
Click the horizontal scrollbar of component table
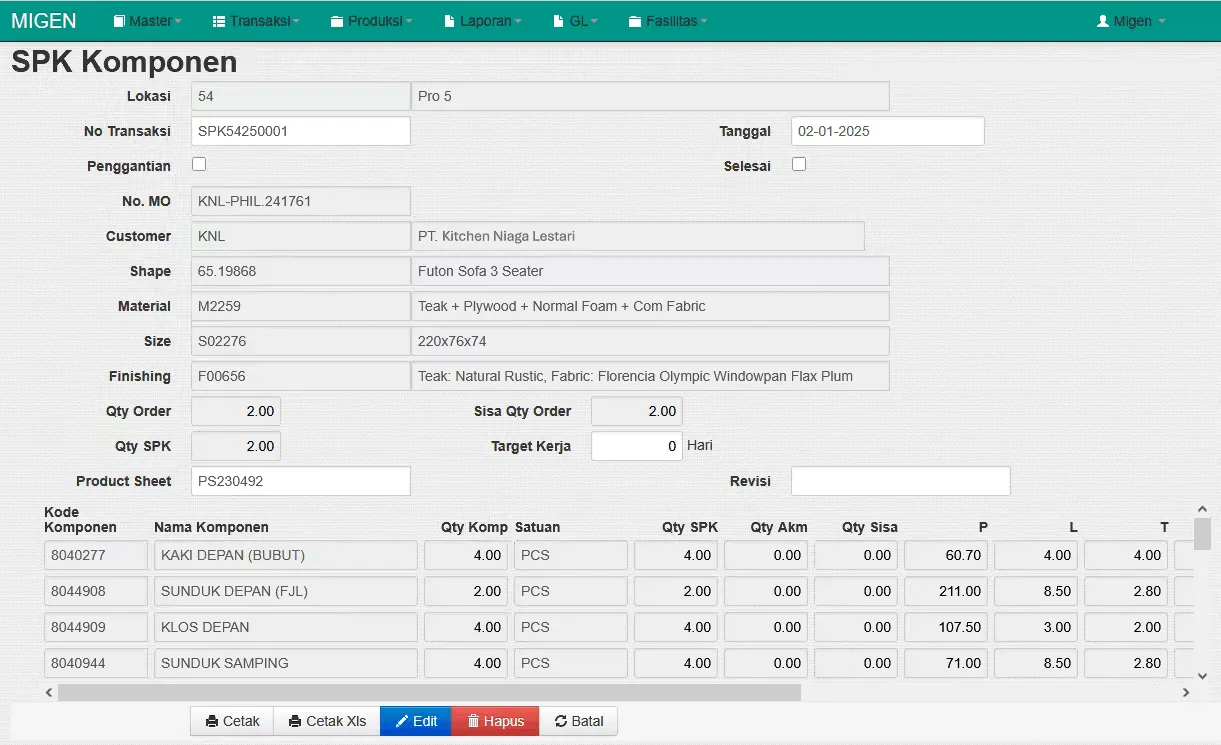click(429, 692)
